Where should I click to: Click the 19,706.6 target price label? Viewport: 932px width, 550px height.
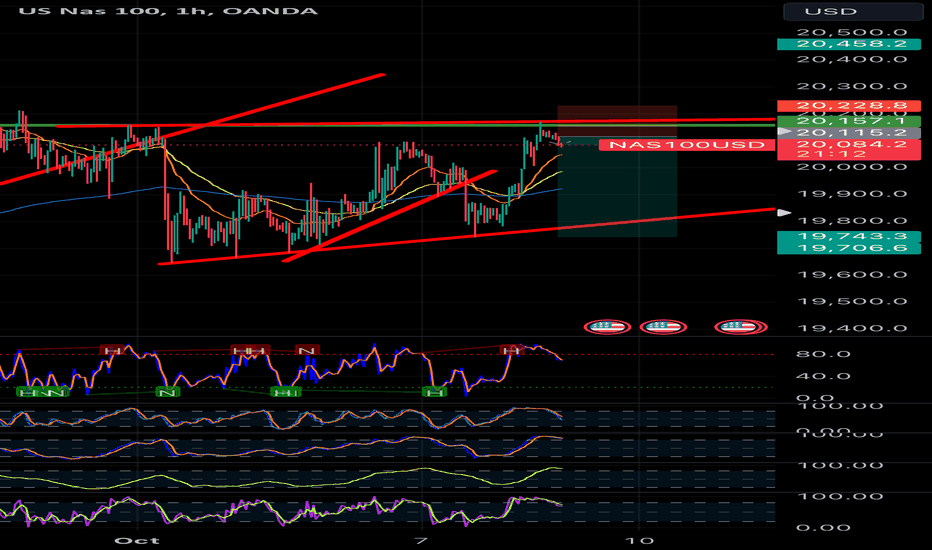849,248
